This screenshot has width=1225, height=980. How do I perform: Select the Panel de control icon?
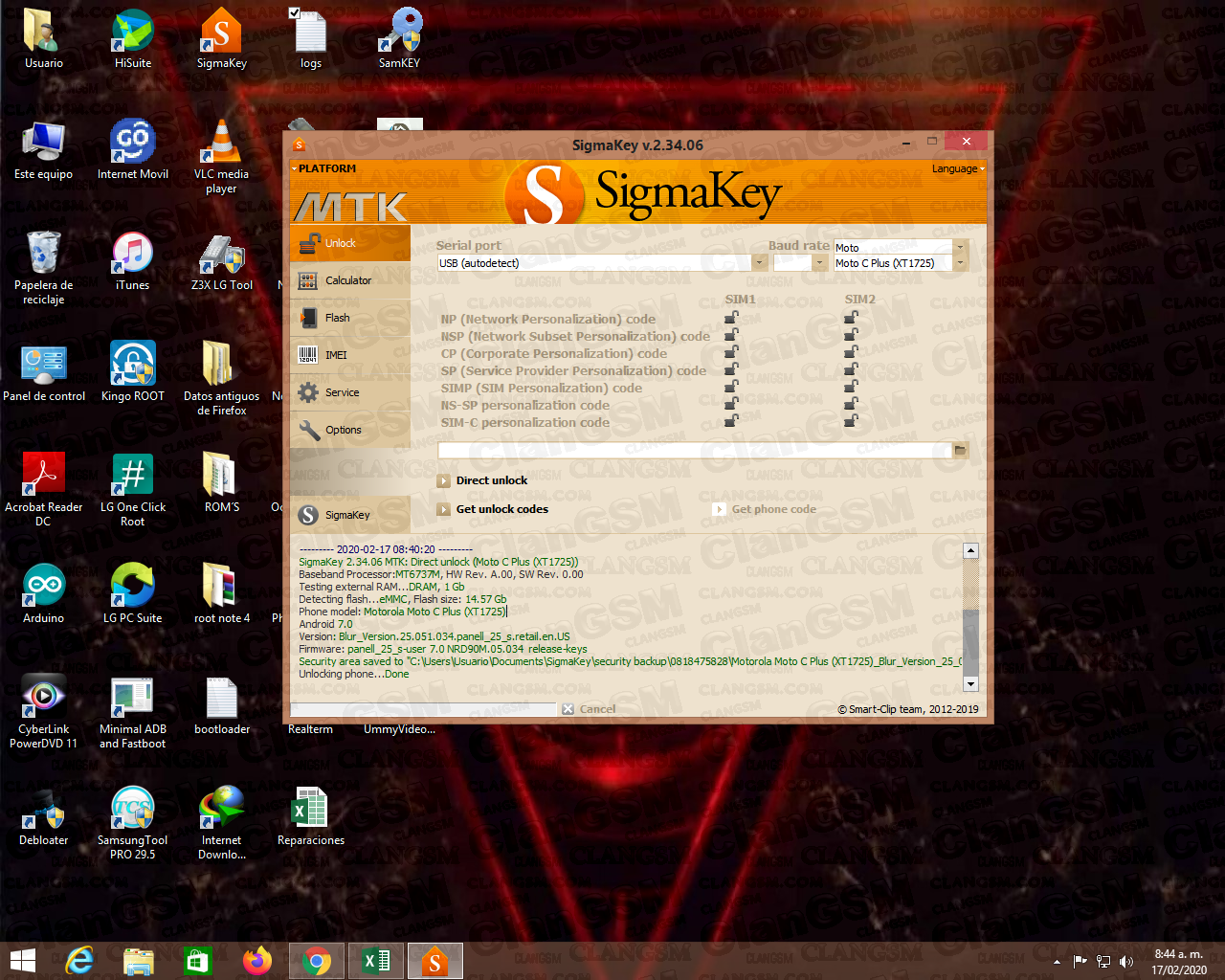coord(44,373)
